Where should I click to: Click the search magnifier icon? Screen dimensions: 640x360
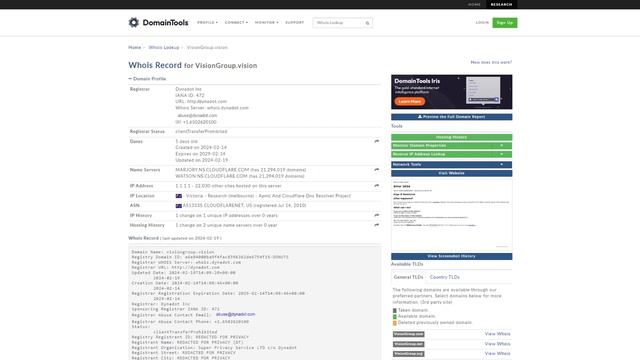[367, 23]
